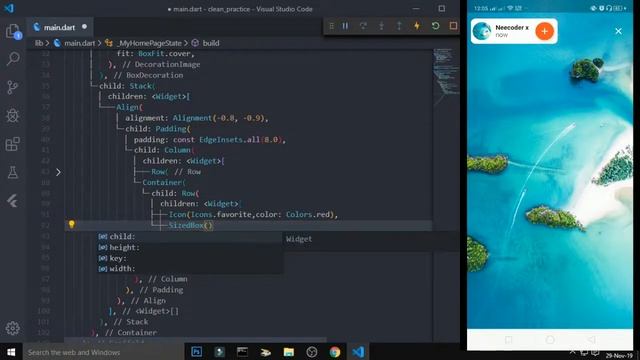Open the Flutter sidebar icon
Image resolution: width=640 pixels, height=360 pixels.
(13, 201)
